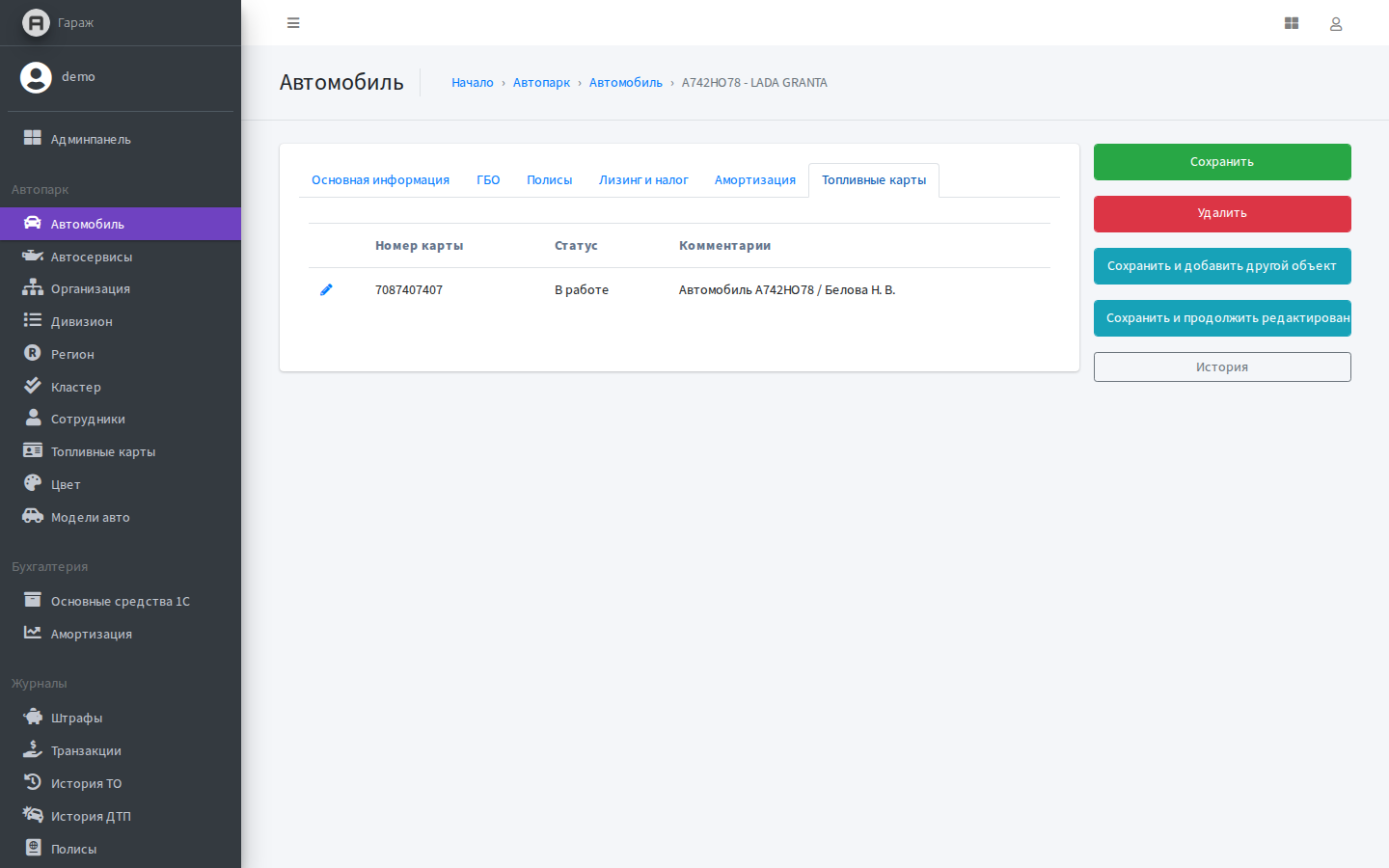Open the Полисы tab

click(549, 180)
